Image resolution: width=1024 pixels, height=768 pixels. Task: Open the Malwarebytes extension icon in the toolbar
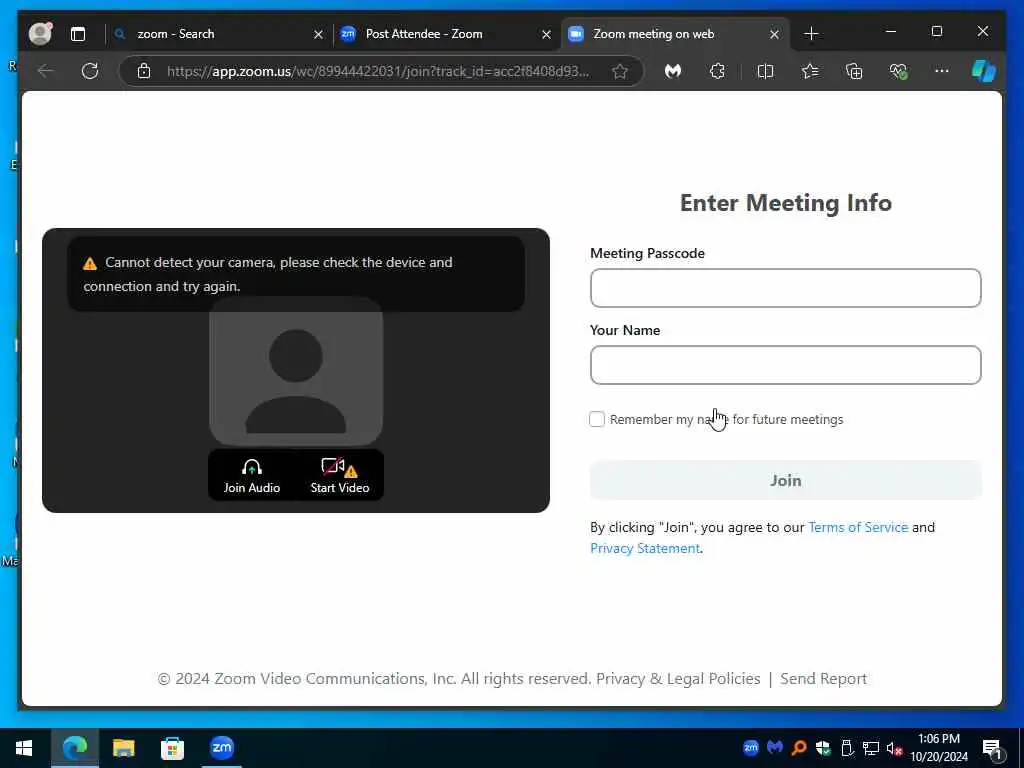click(673, 71)
